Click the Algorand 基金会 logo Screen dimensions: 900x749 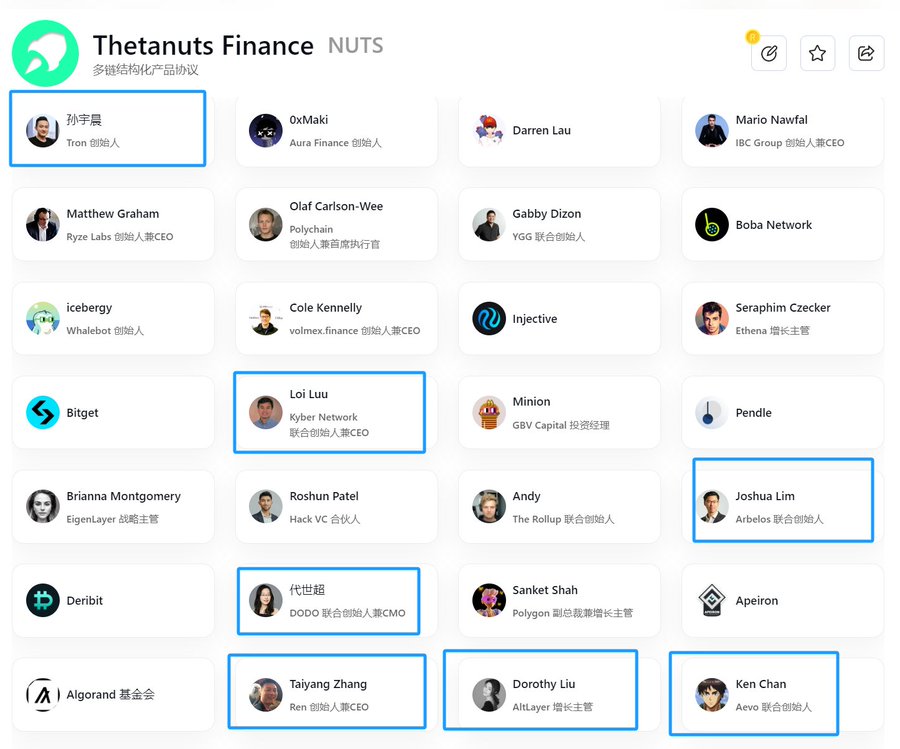[43, 694]
